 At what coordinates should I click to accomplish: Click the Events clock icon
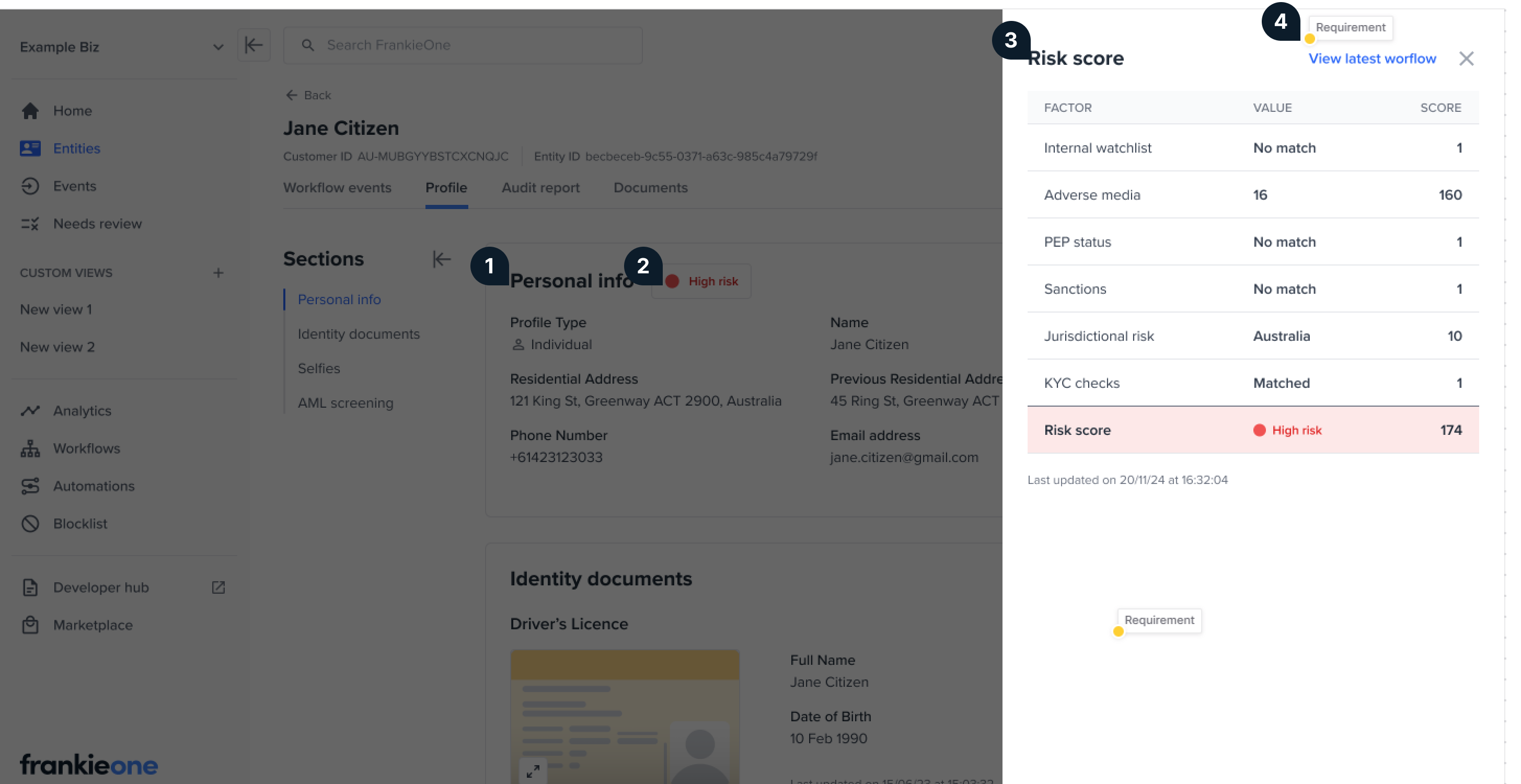(x=30, y=186)
